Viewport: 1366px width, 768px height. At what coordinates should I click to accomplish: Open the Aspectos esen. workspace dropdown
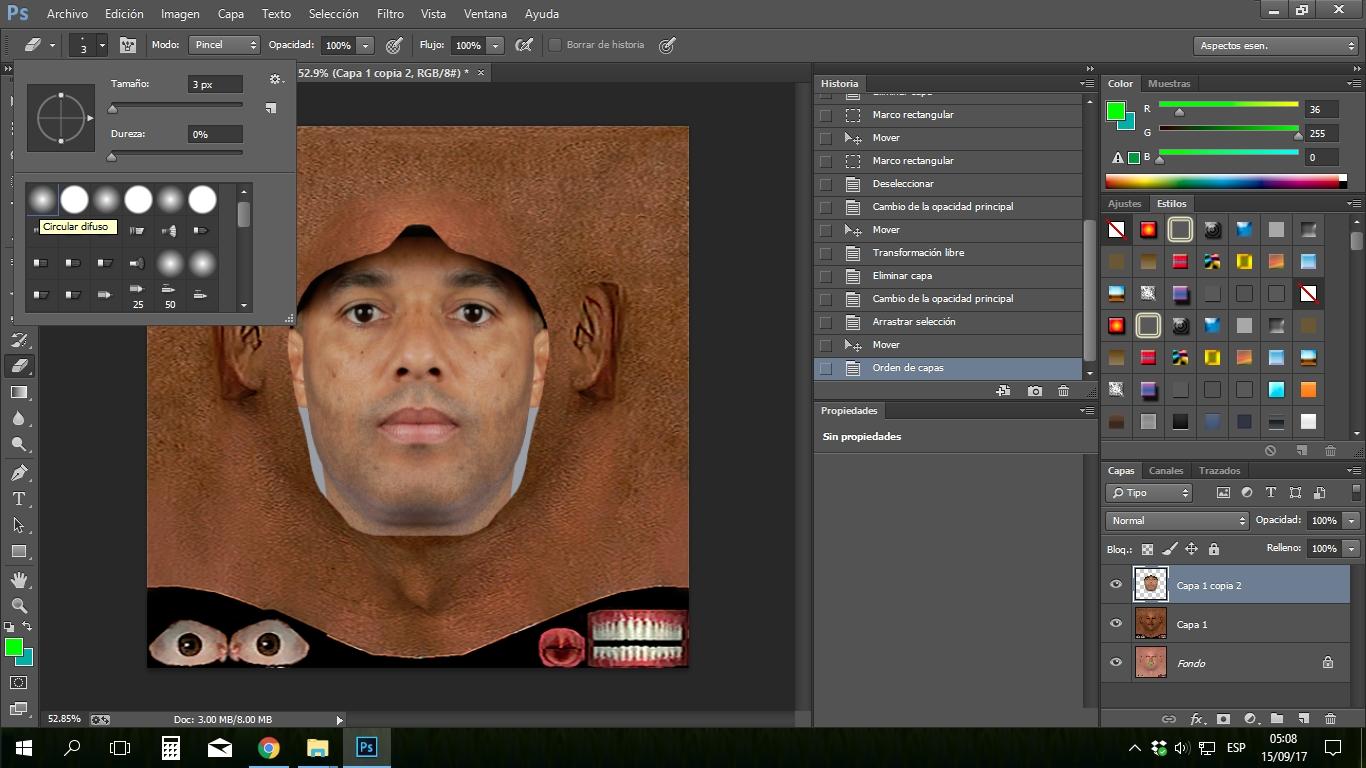pyautogui.click(x=1276, y=46)
